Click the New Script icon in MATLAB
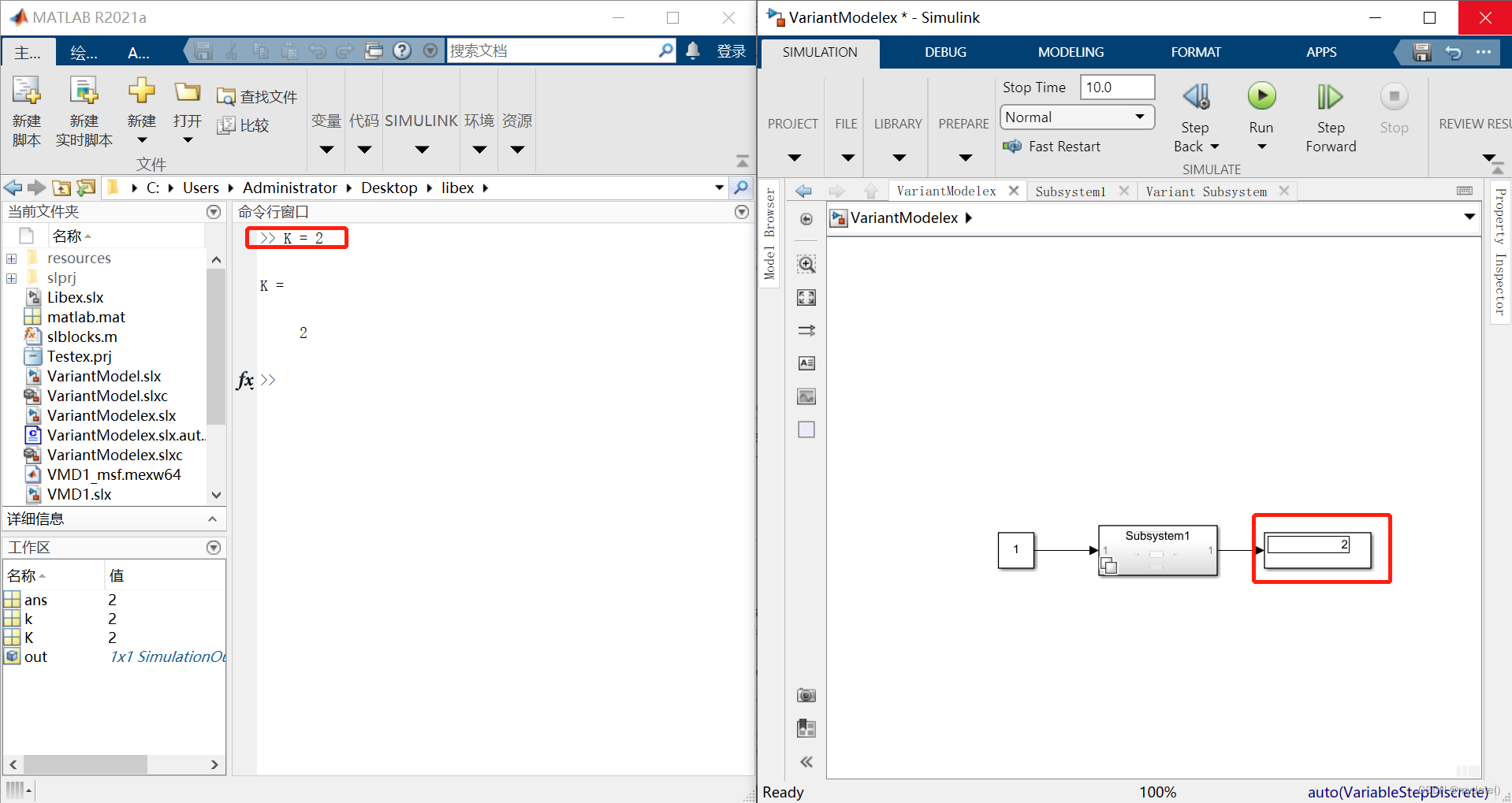 26,91
